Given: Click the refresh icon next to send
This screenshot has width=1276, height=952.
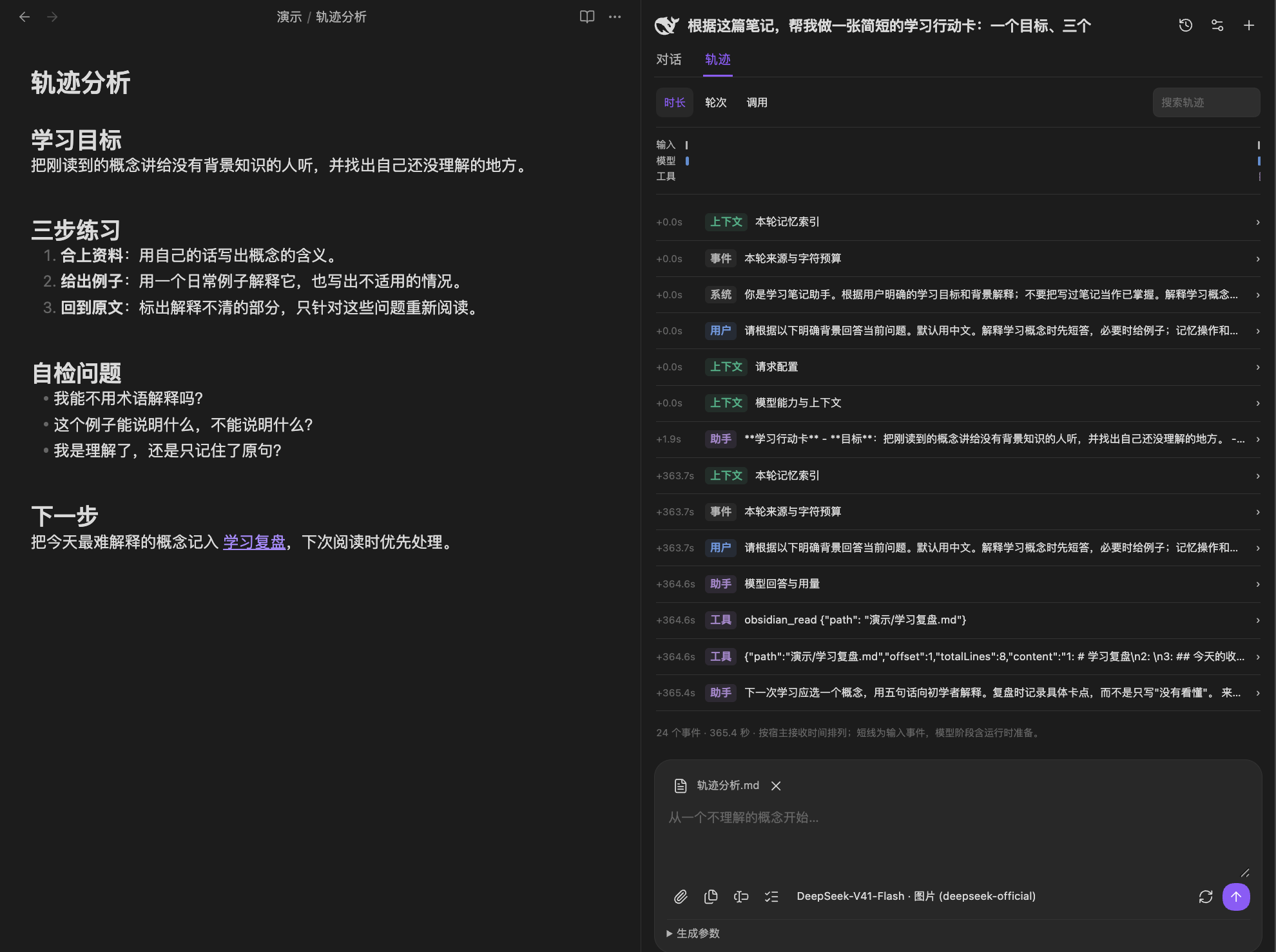Looking at the screenshot, I should point(1206,897).
